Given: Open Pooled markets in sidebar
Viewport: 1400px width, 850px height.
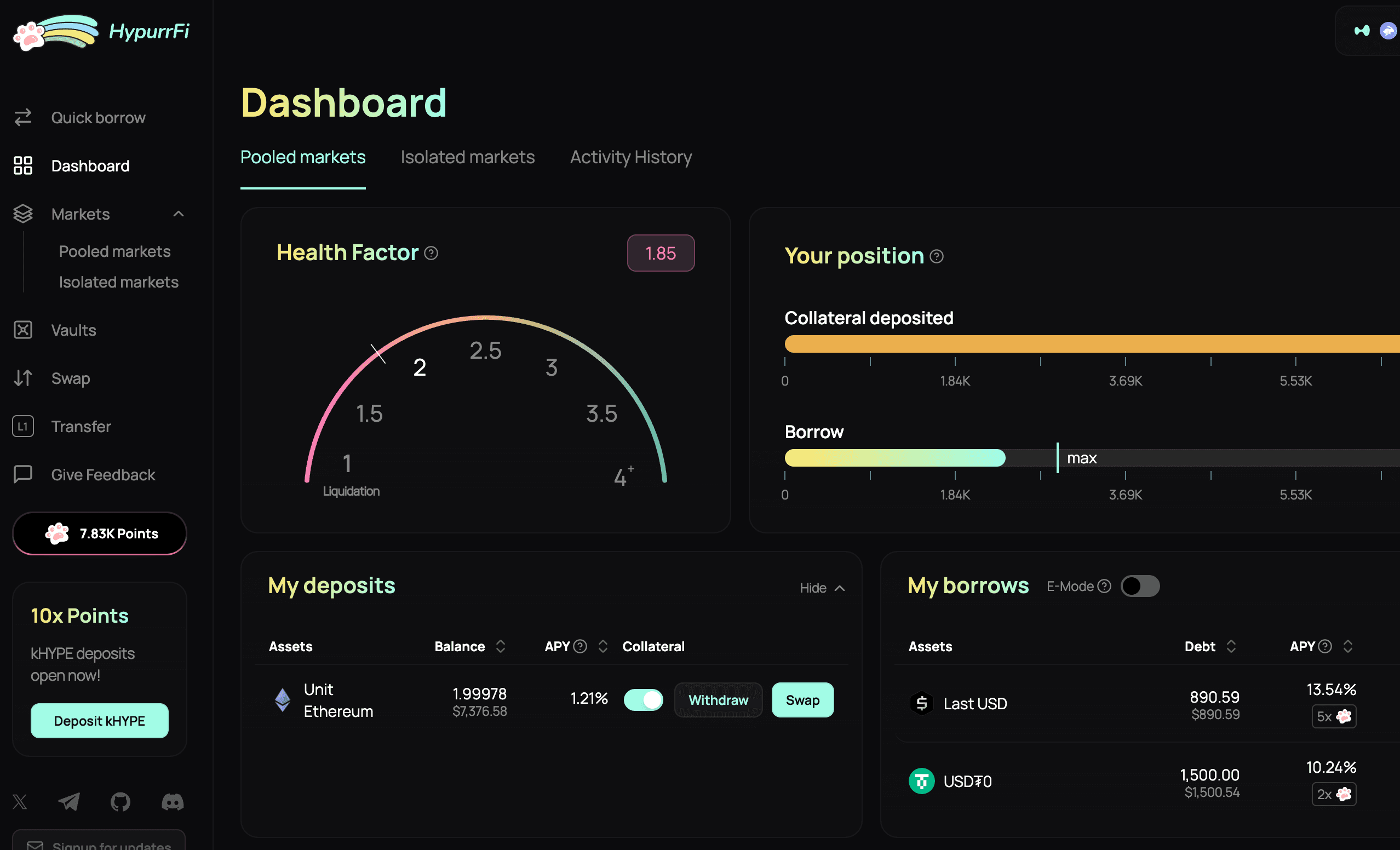Looking at the screenshot, I should tap(115, 251).
